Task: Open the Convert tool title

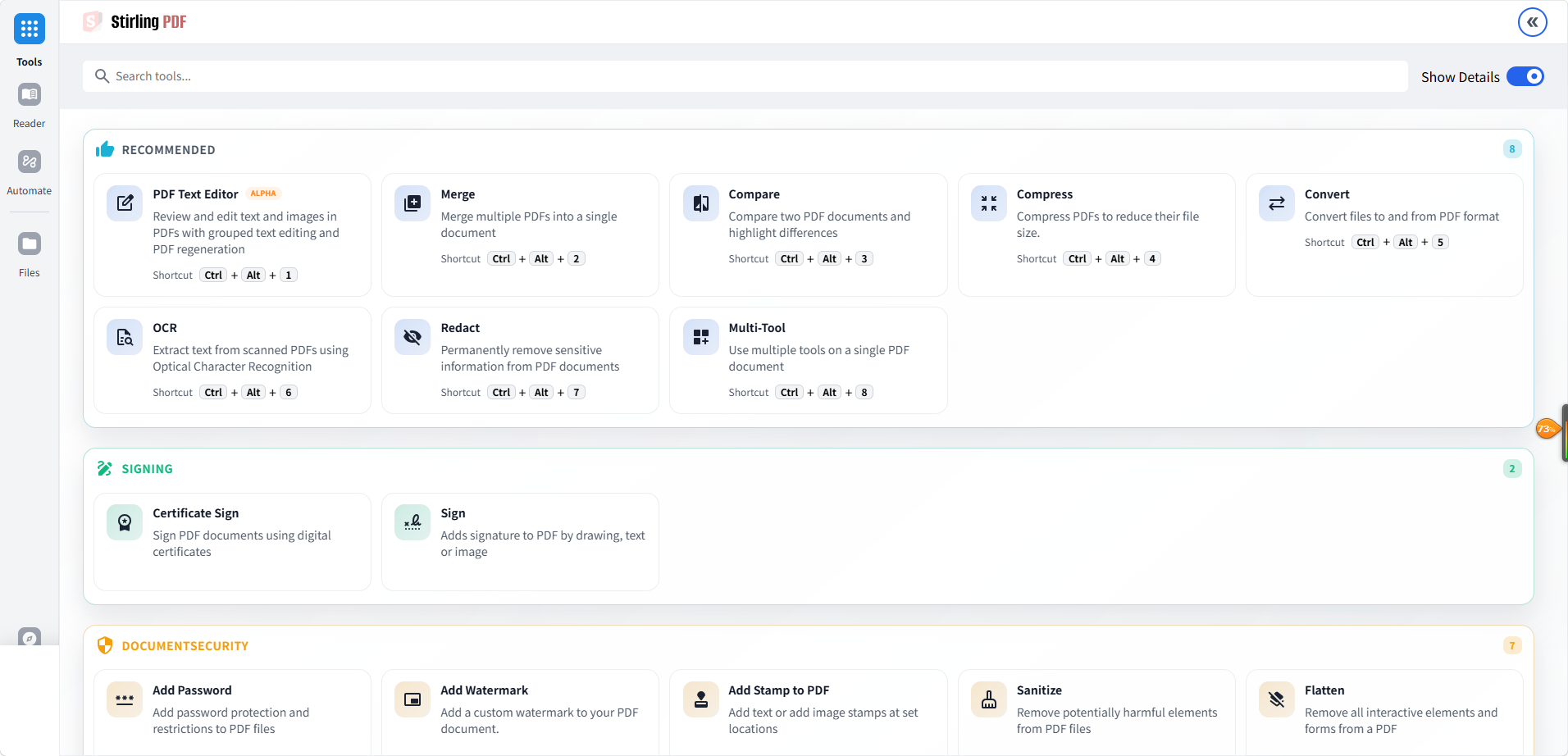Action: [x=1327, y=194]
